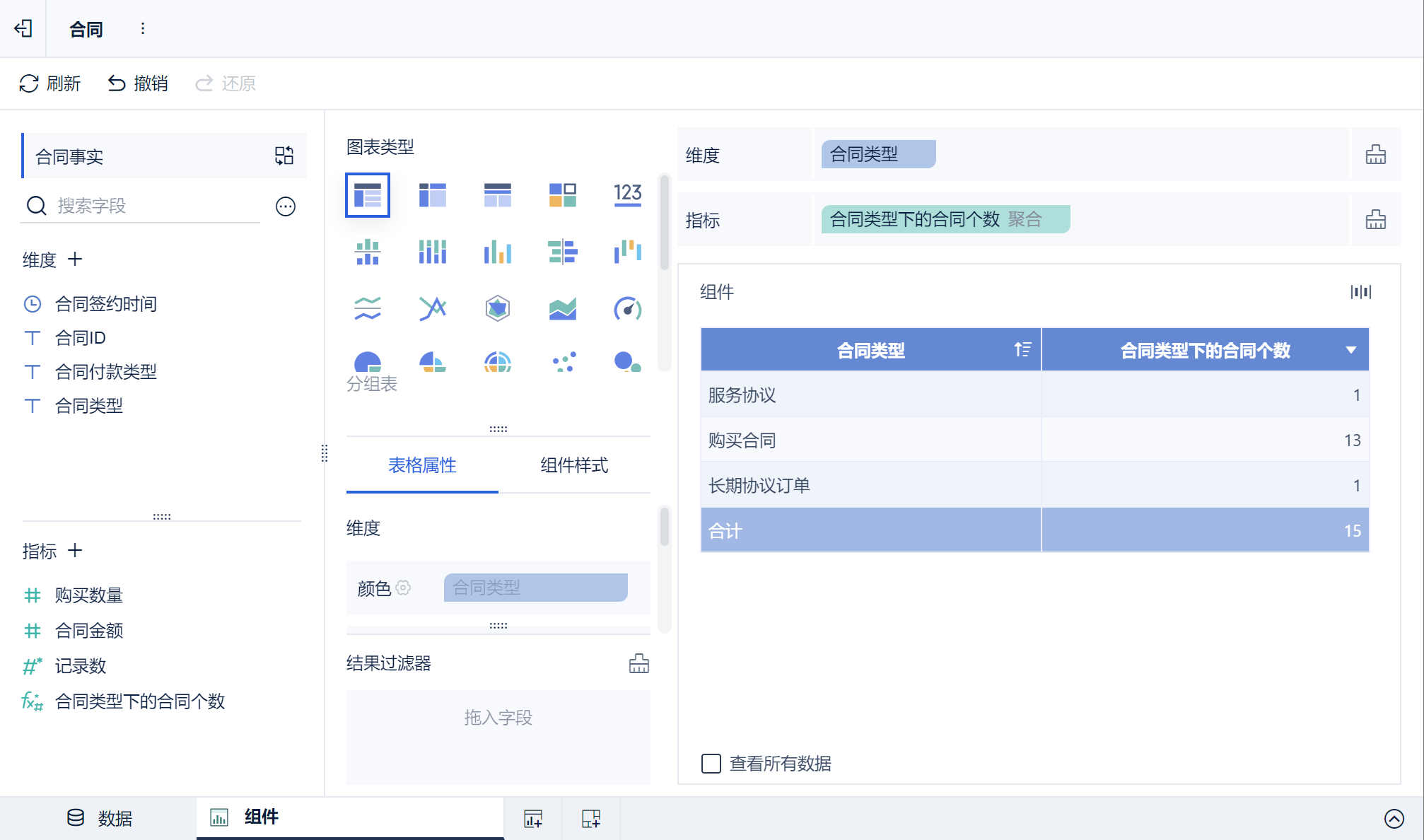The image size is (1424, 840).
Task: Click the 撤销 undo button
Action: click(138, 83)
